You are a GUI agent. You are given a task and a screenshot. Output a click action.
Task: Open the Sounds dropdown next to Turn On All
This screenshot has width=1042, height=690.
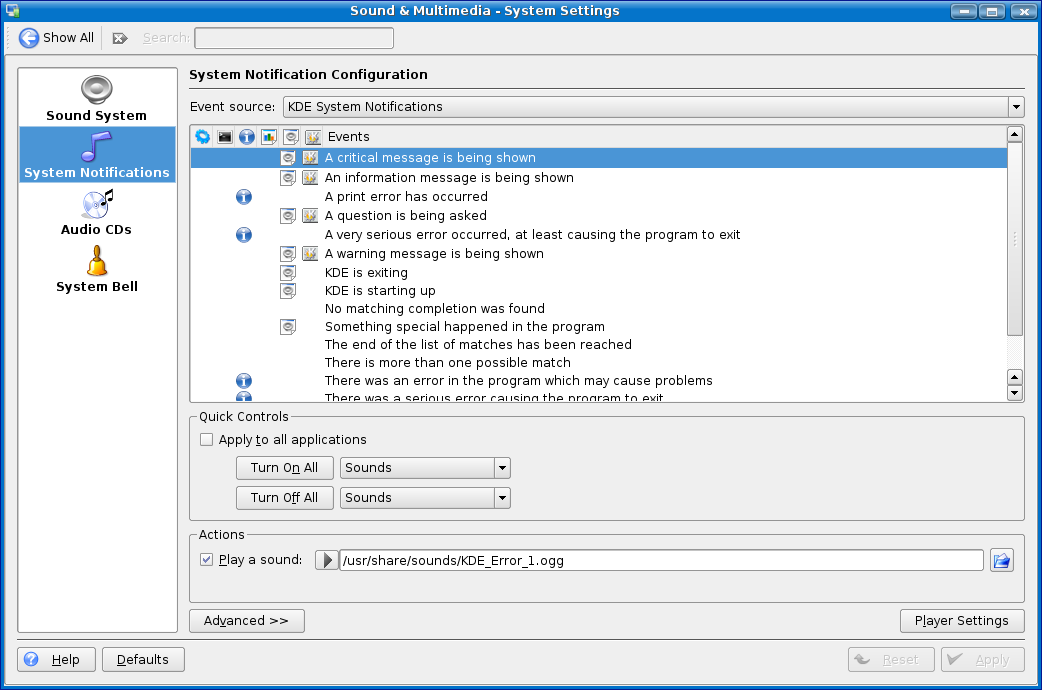pyautogui.click(x=425, y=468)
